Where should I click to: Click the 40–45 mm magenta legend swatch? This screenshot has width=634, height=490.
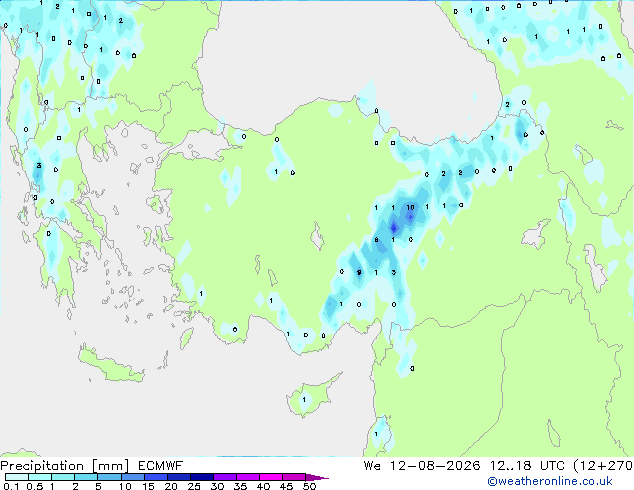click(271, 477)
